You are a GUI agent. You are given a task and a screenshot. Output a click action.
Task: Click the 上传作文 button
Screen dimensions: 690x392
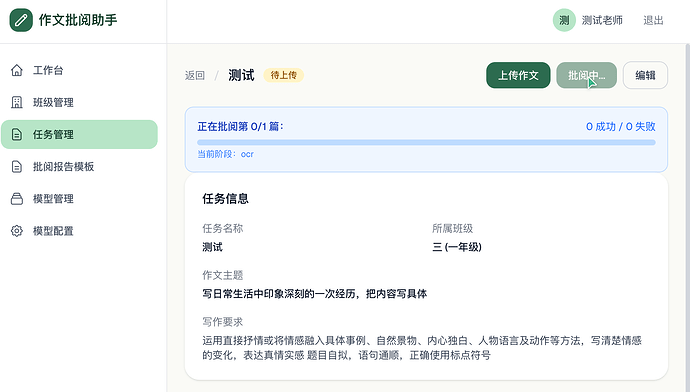(x=518, y=75)
